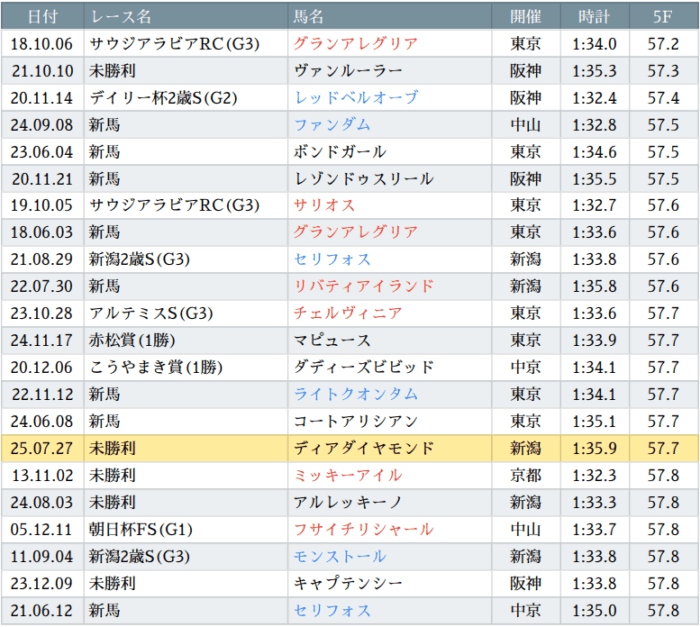The height and width of the screenshot is (627, 700).
Task: Open the リバティアイランド horse link
Action: click(363, 286)
